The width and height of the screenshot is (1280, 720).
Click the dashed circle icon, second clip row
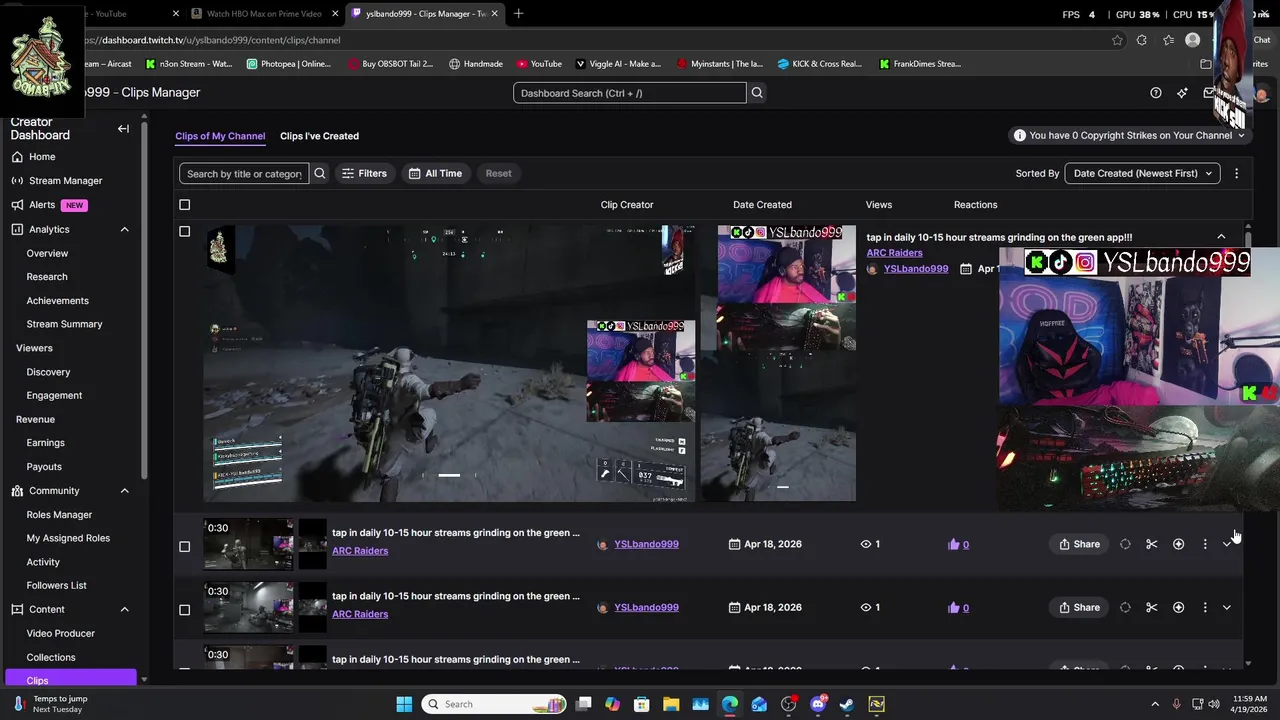[x=1125, y=545]
